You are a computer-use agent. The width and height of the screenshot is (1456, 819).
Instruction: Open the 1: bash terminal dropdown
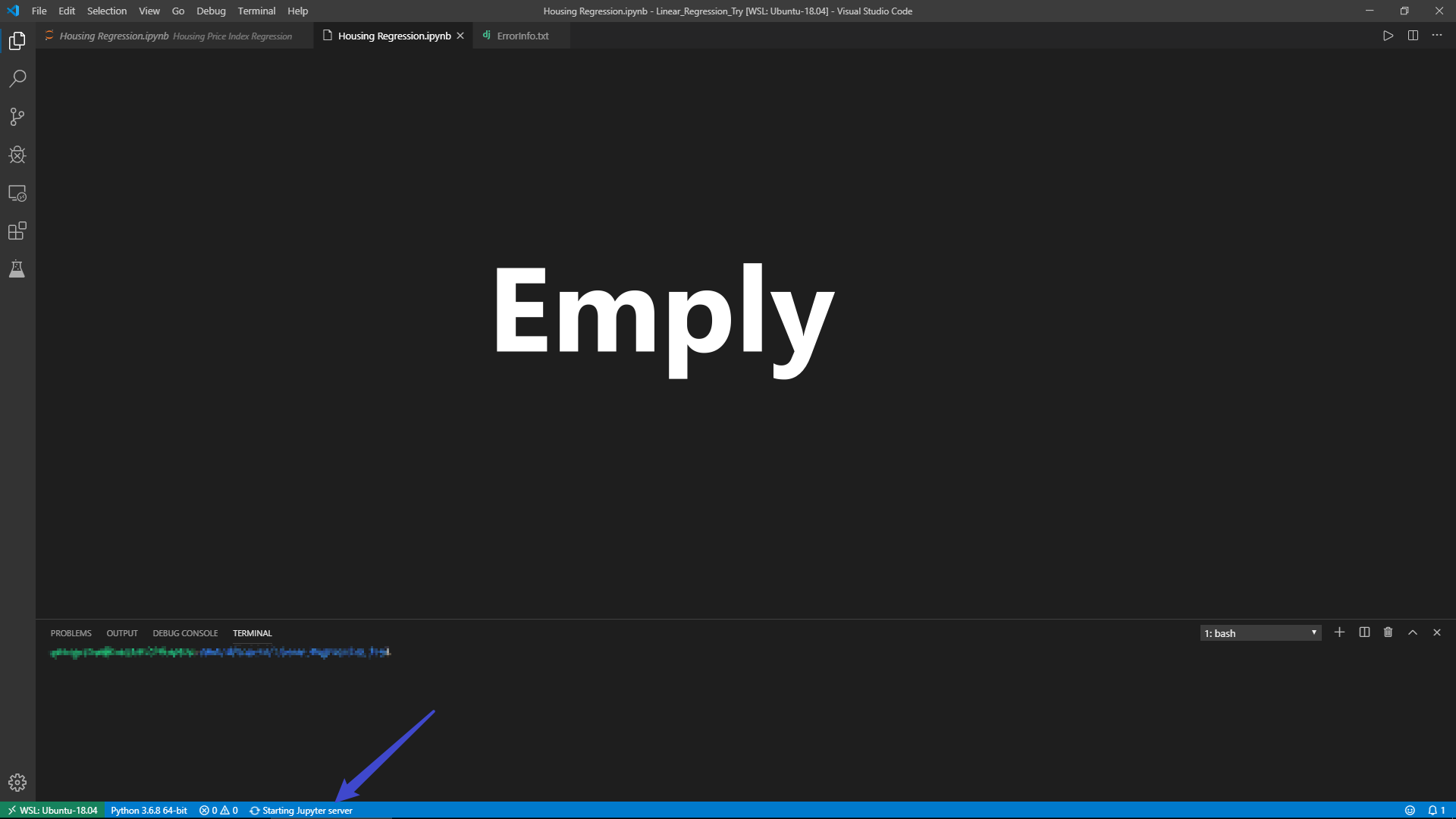[1260, 632]
